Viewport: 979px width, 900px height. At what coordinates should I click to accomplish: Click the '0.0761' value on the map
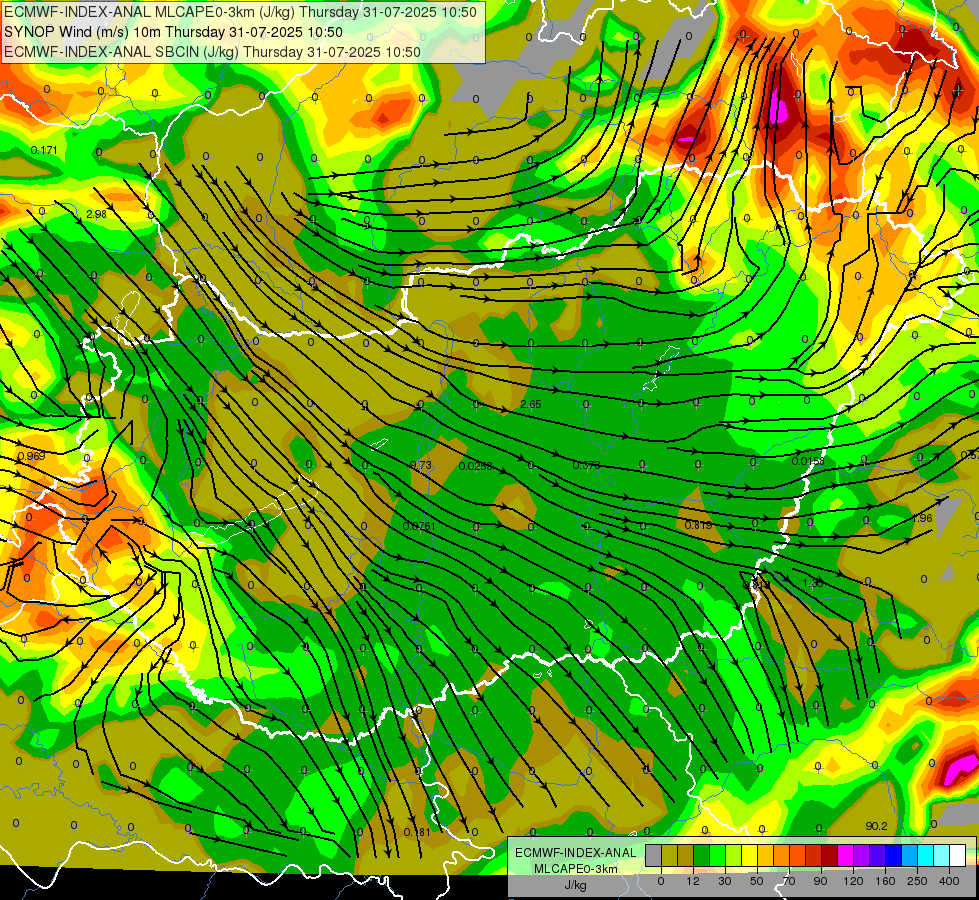tap(419, 527)
